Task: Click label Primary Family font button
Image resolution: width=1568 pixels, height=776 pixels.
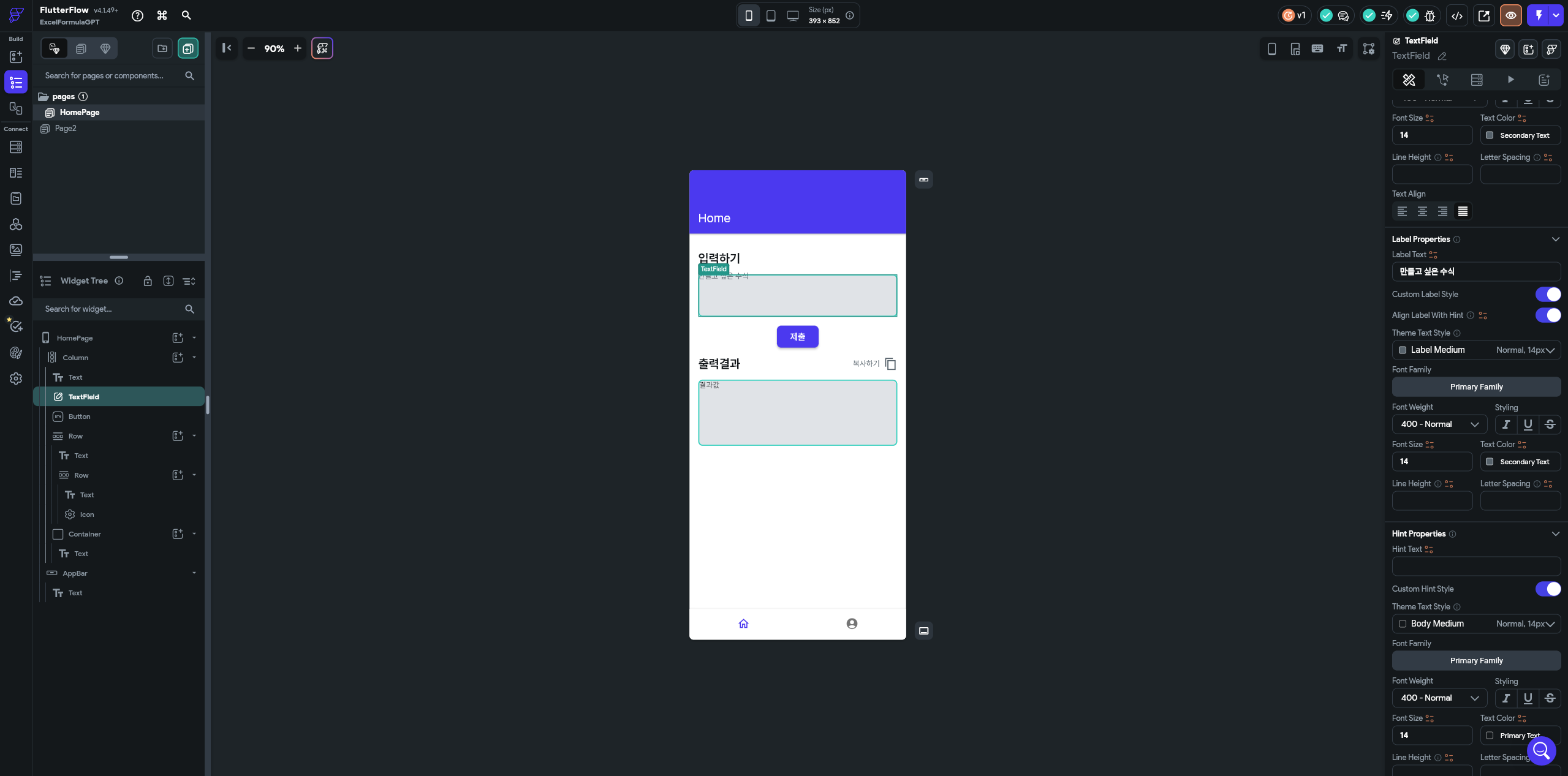Action: click(1476, 387)
